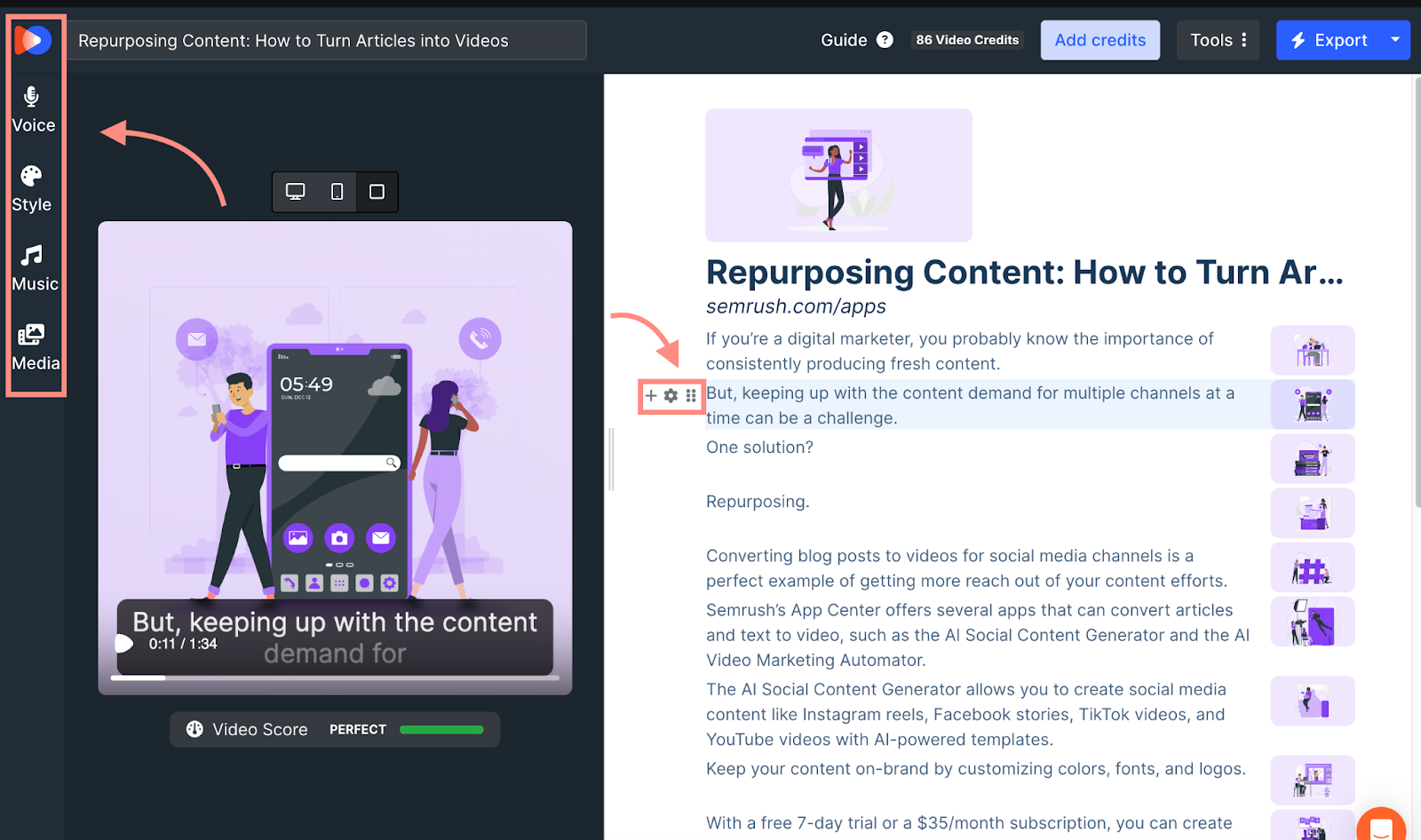Screen dimensions: 1421x840
Task: Select the hashtag scene thumbnail on the right
Action: coord(1313,567)
